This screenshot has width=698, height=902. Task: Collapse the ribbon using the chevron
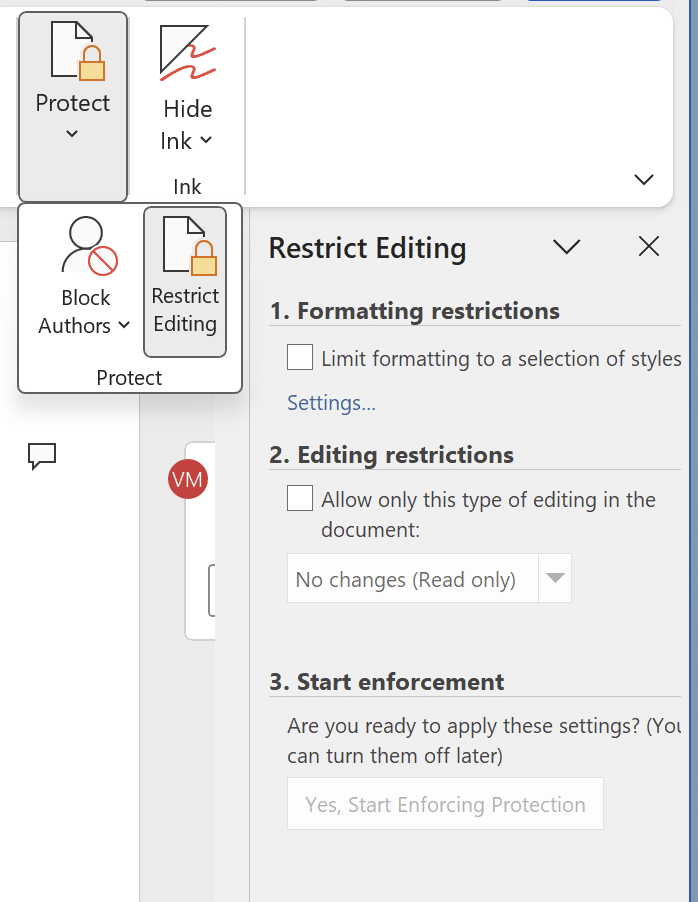[x=643, y=179]
